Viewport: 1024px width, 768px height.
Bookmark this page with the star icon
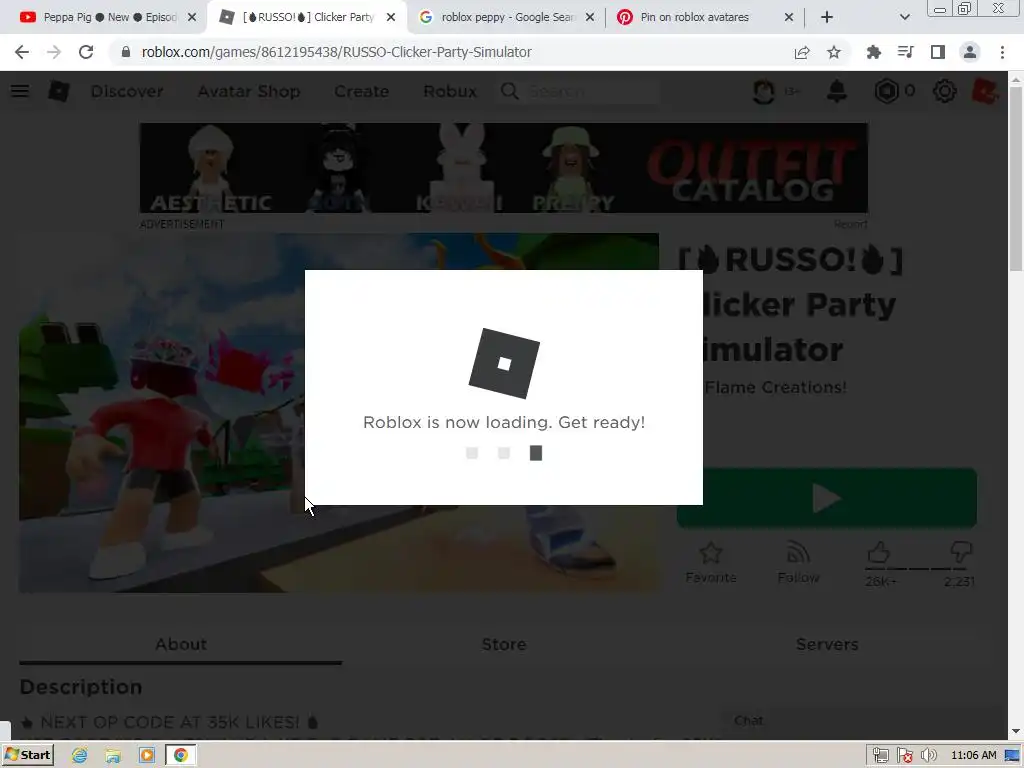pos(834,52)
